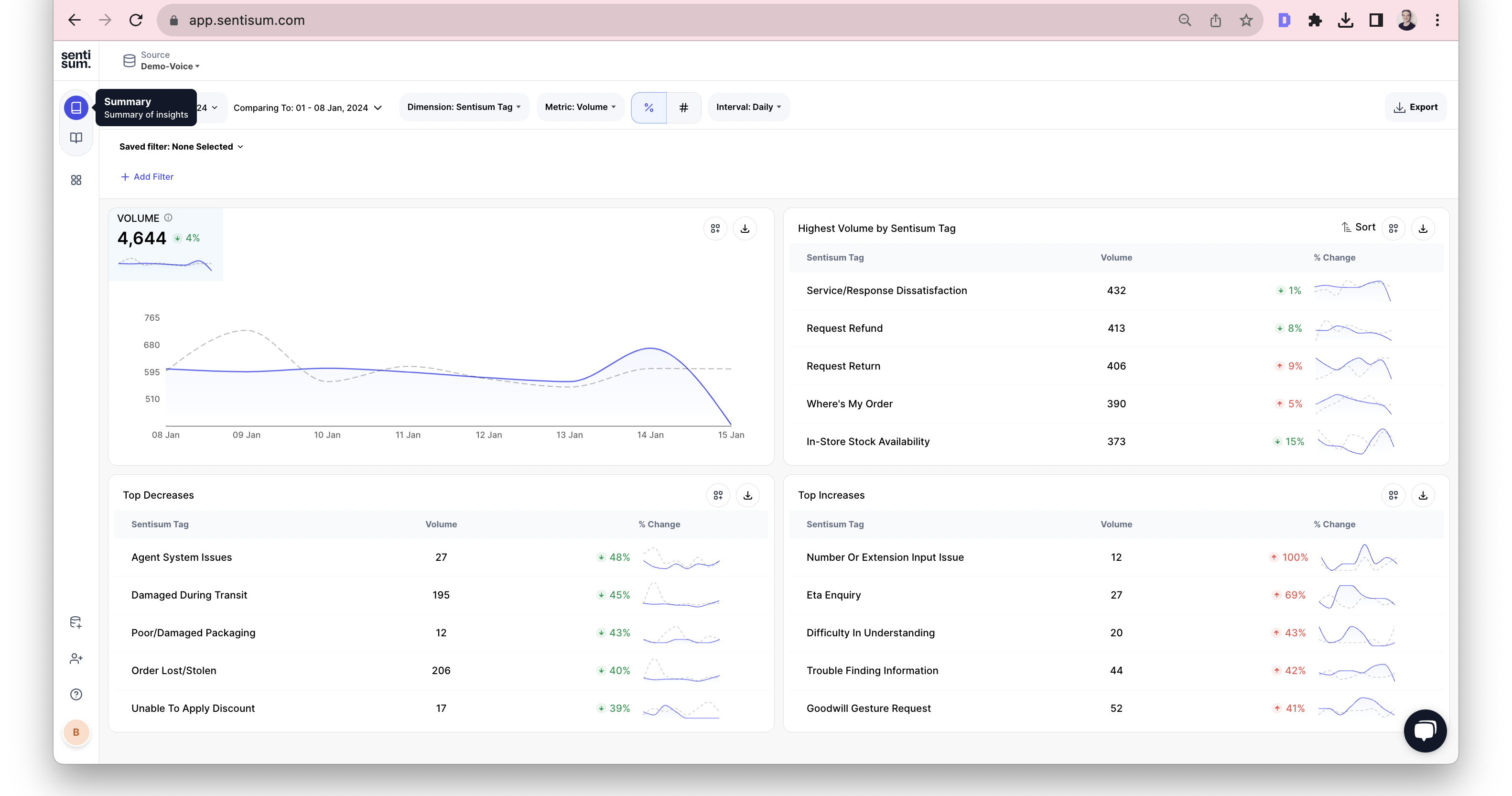Click the open-book icon in the sidebar
The image size is (1512, 796).
click(76, 138)
